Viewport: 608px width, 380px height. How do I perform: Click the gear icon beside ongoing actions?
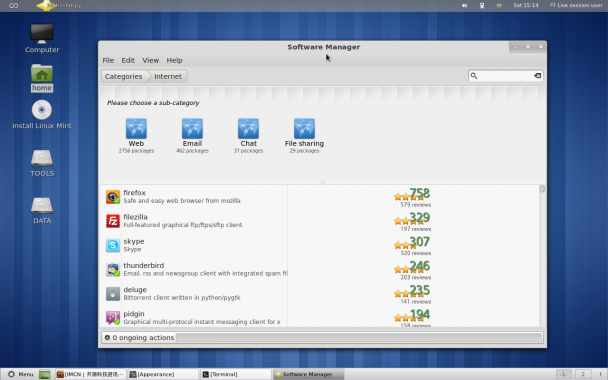107,338
